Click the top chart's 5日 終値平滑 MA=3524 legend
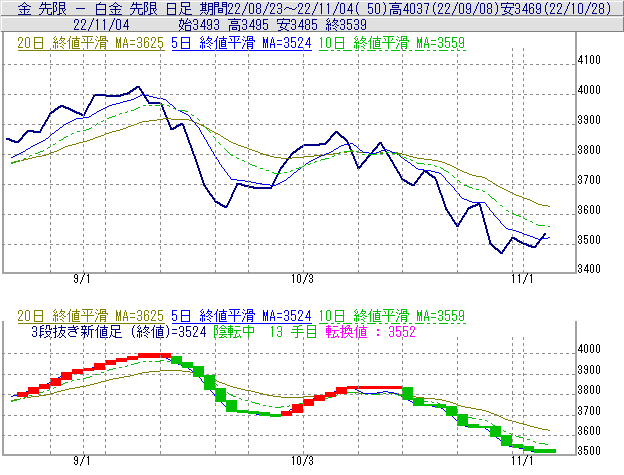The image size is (624, 475). tap(242, 43)
